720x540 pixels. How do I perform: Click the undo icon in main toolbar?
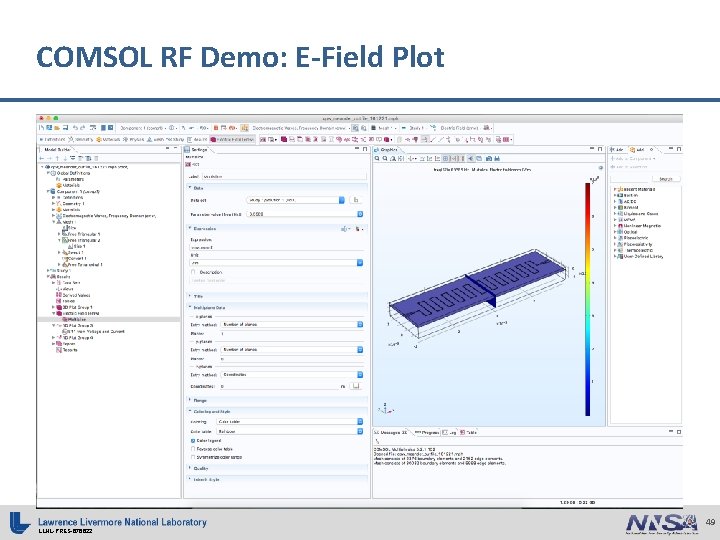76,128
